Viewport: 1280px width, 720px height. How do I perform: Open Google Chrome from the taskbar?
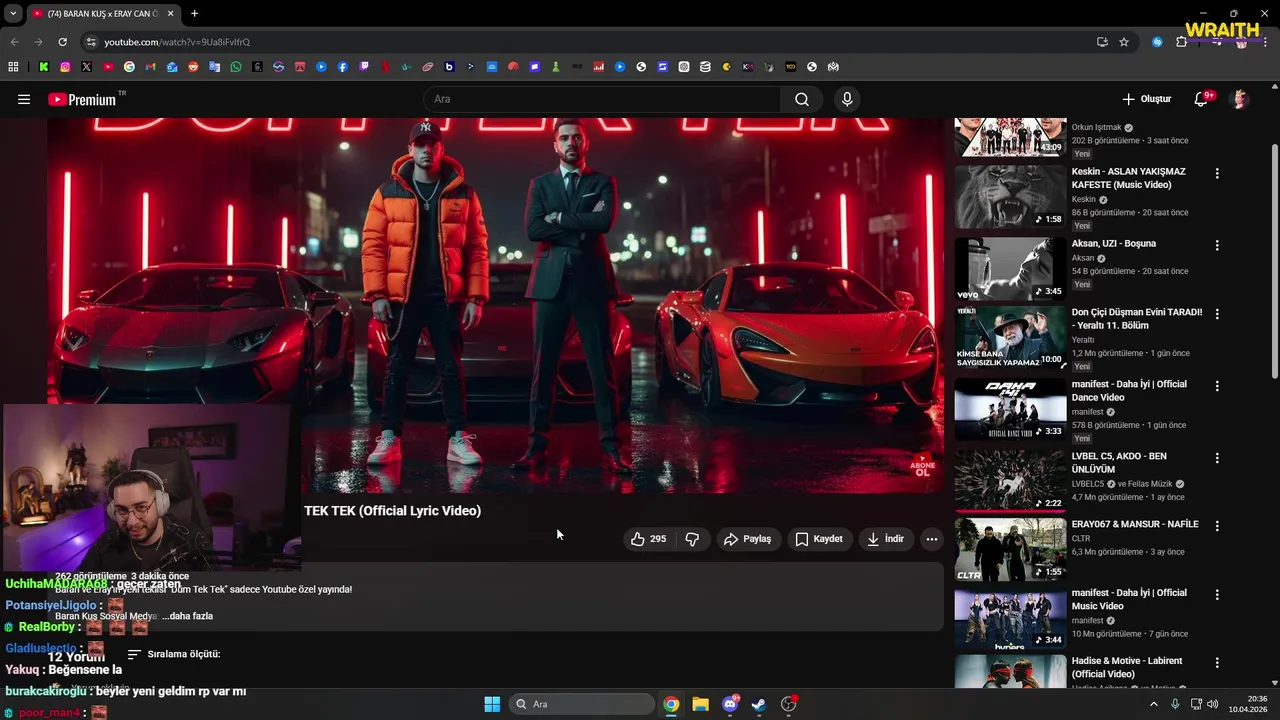coord(671,704)
